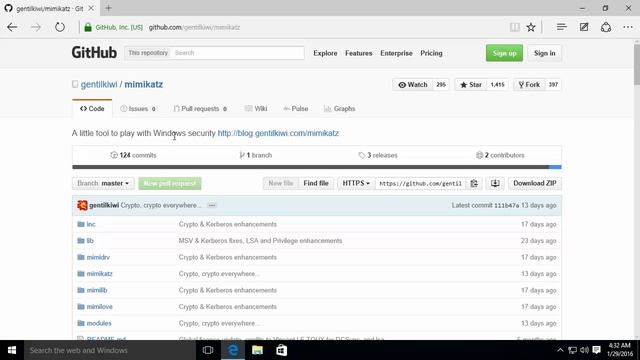Open File Explorer from the taskbar
The image size is (640, 360).
tap(257, 350)
